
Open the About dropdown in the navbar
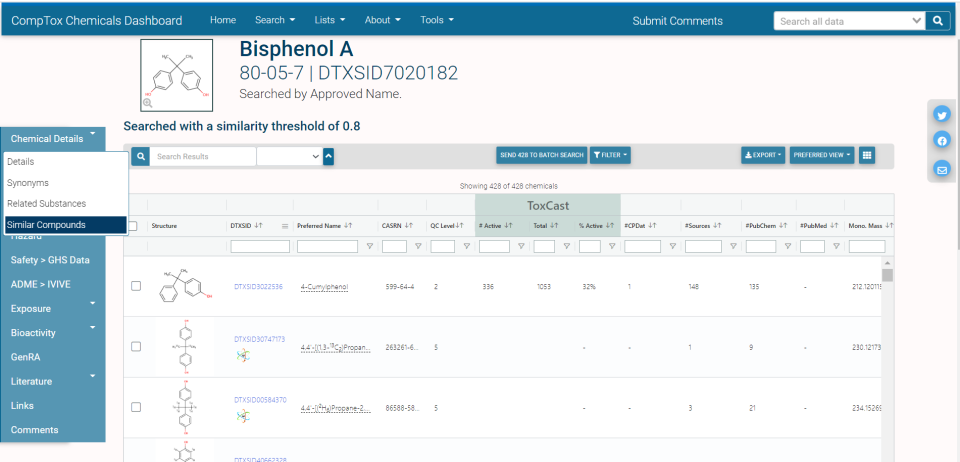coord(383,20)
